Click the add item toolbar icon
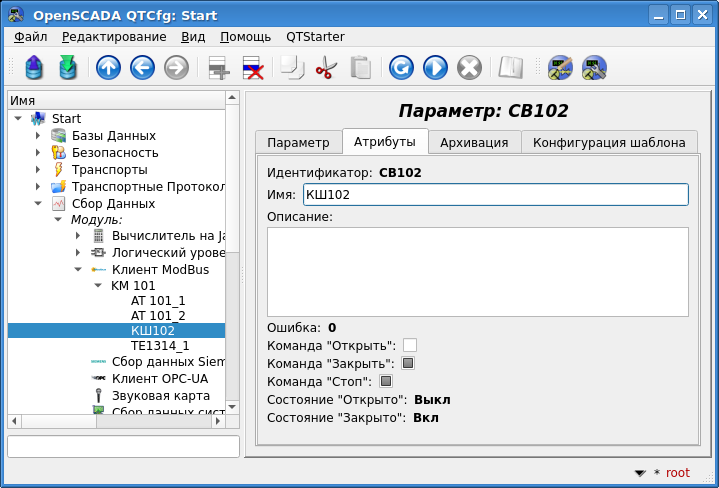This screenshot has height=488, width=719. (218, 68)
